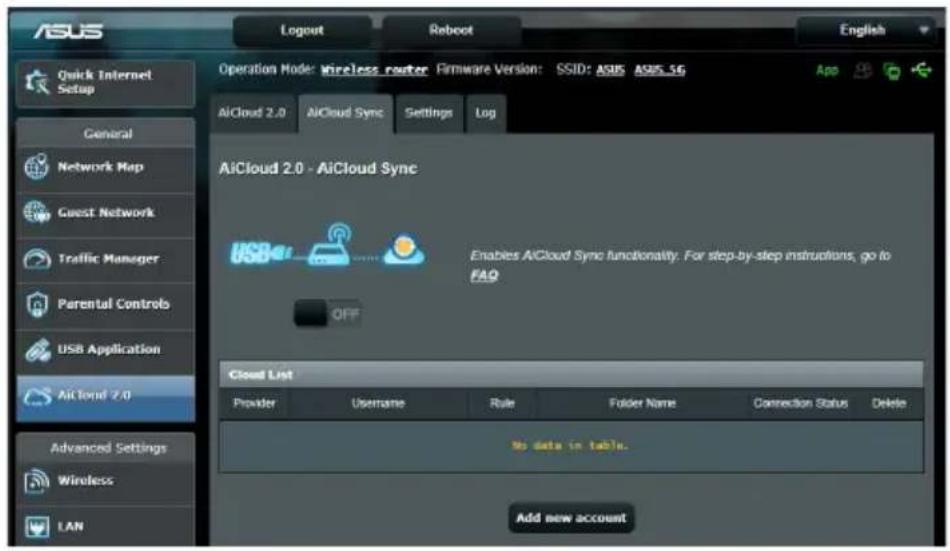950x551 pixels.
Task: Click the General section header
Action: click(106, 133)
